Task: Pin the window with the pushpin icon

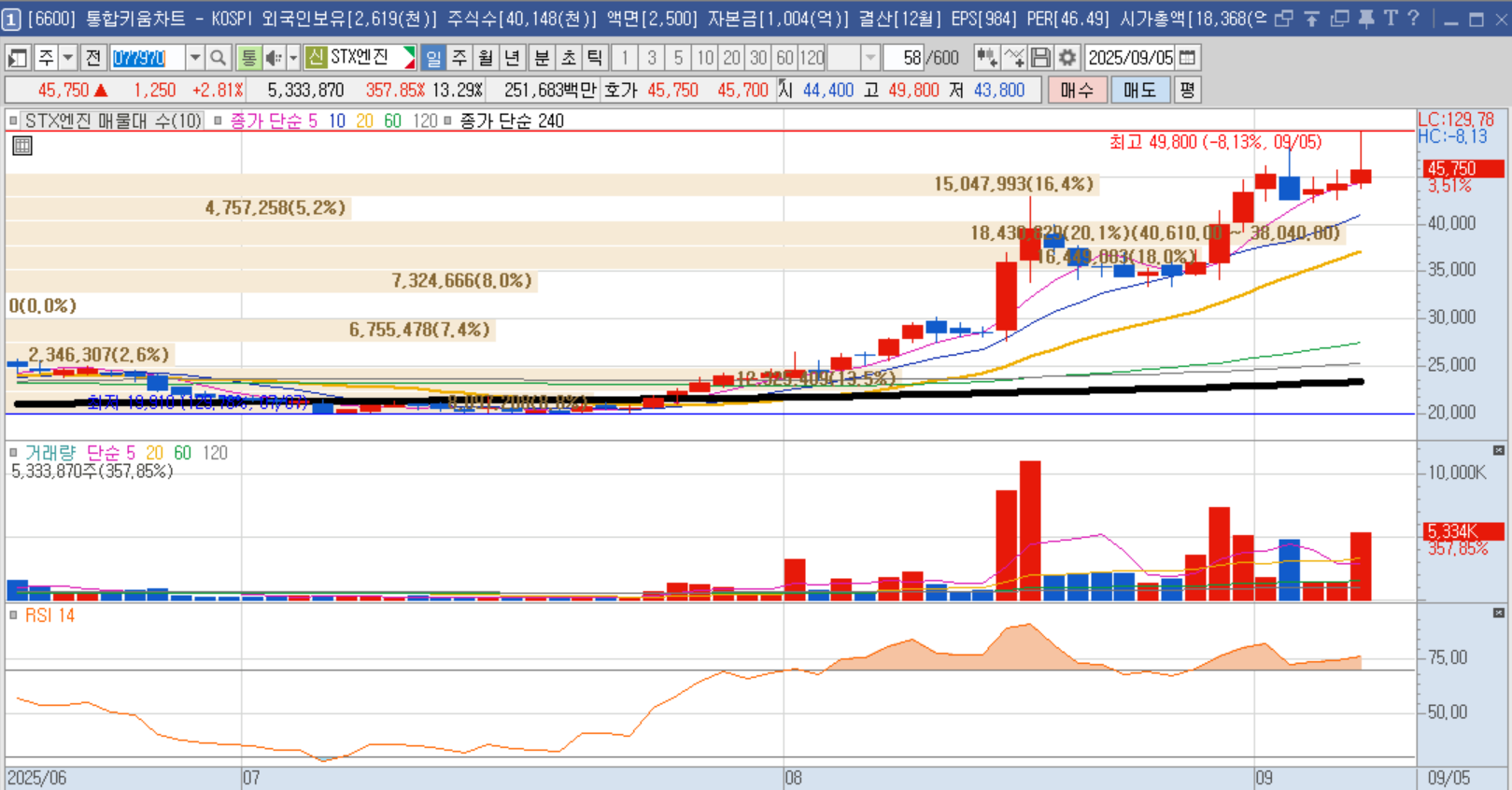Action: point(1365,19)
